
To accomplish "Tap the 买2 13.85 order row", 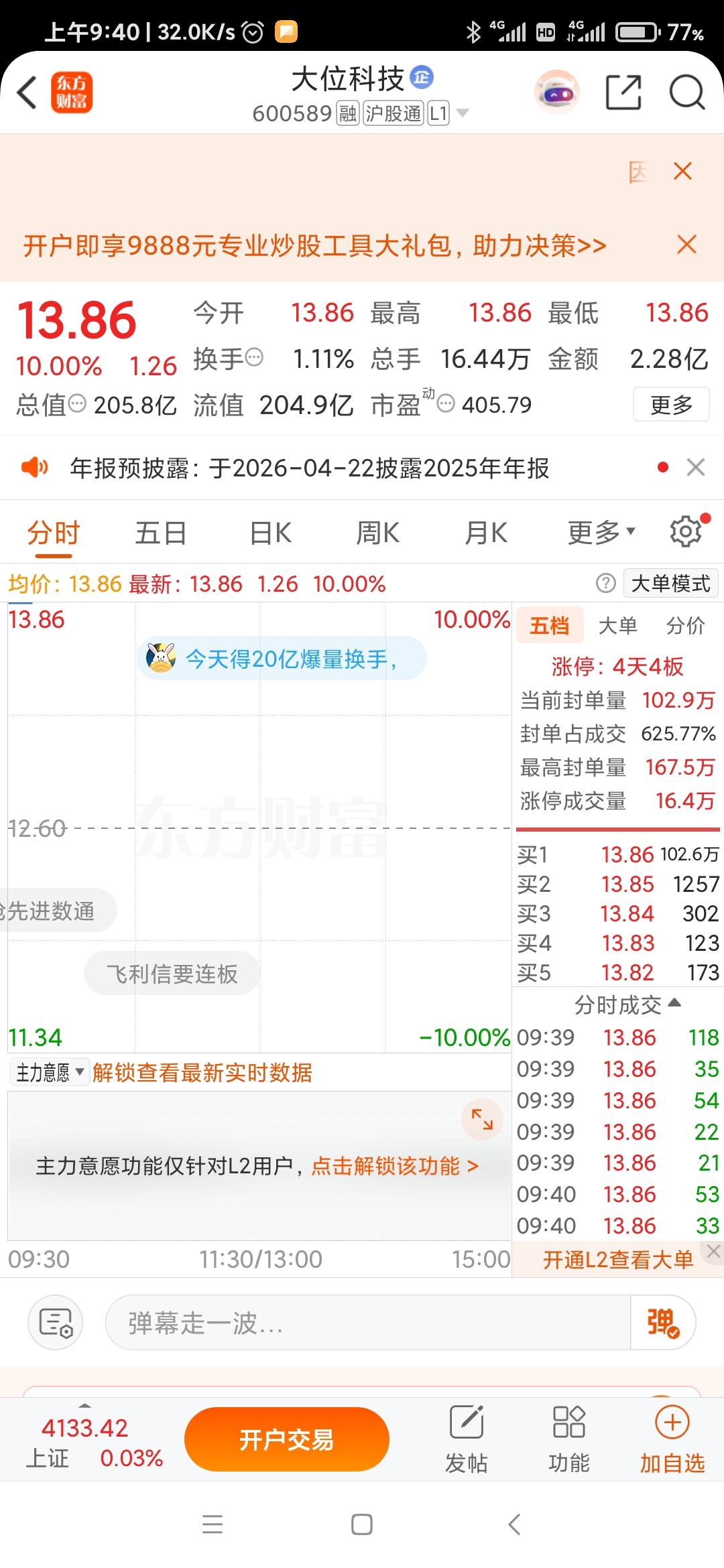I will pos(617,884).
